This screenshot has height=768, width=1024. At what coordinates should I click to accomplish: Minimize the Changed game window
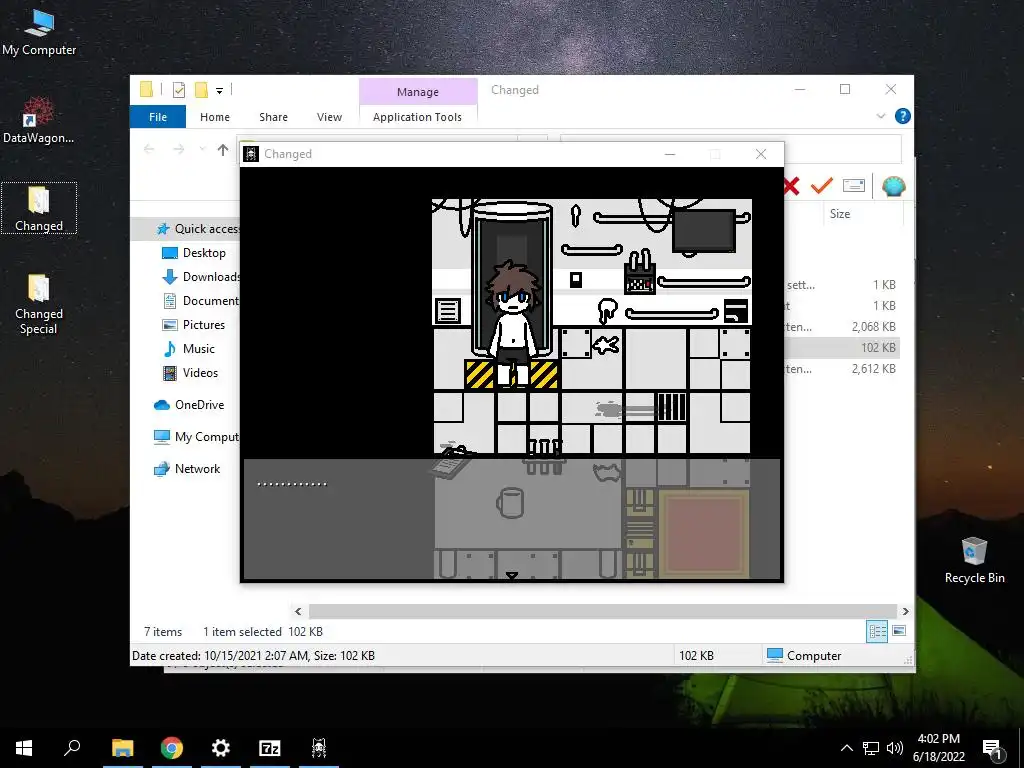coord(669,154)
